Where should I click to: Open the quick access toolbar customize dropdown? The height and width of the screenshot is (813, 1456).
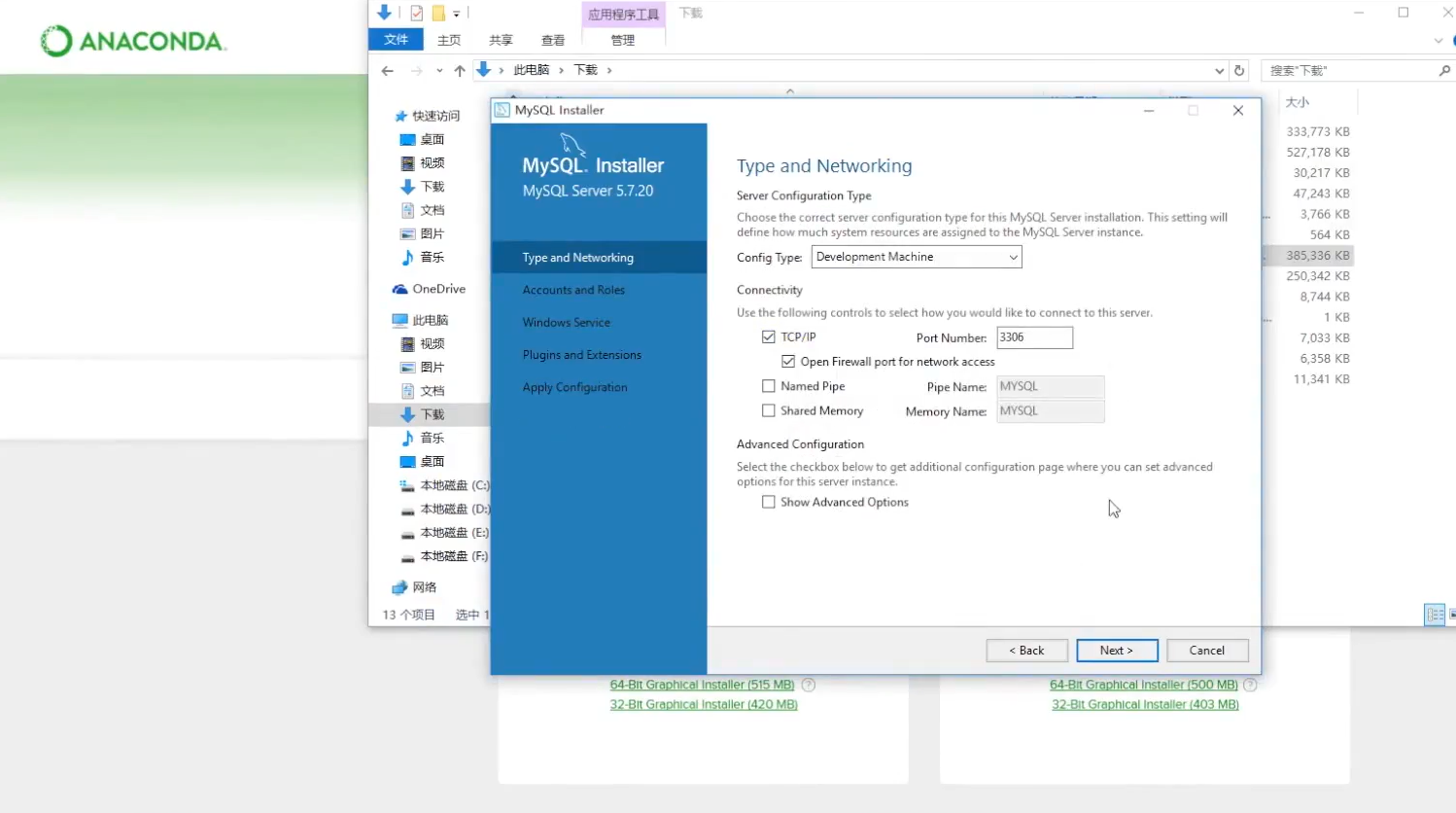(456, 14)
